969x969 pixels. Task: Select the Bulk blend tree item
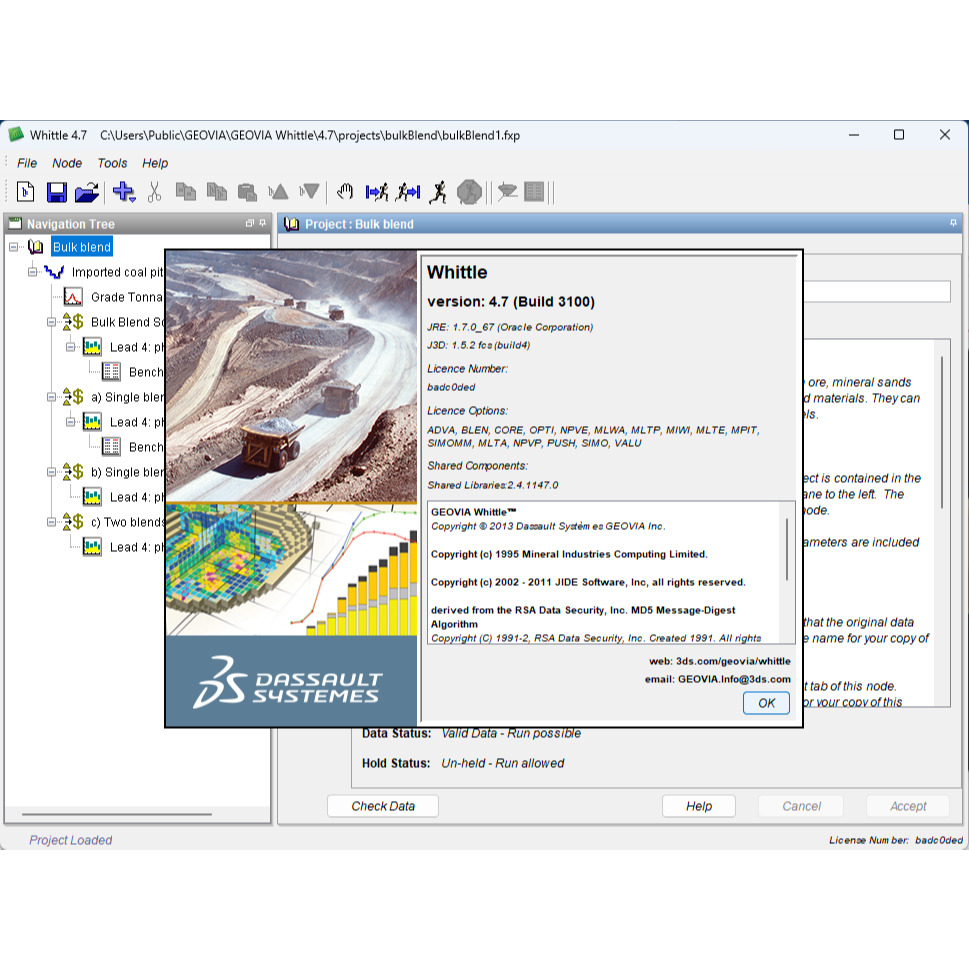click(x=81, y=246)
